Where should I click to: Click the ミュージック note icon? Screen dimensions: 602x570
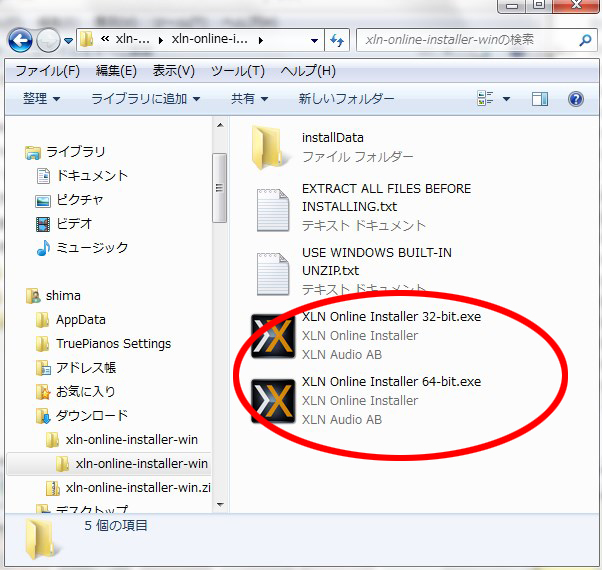click(43, 248)
